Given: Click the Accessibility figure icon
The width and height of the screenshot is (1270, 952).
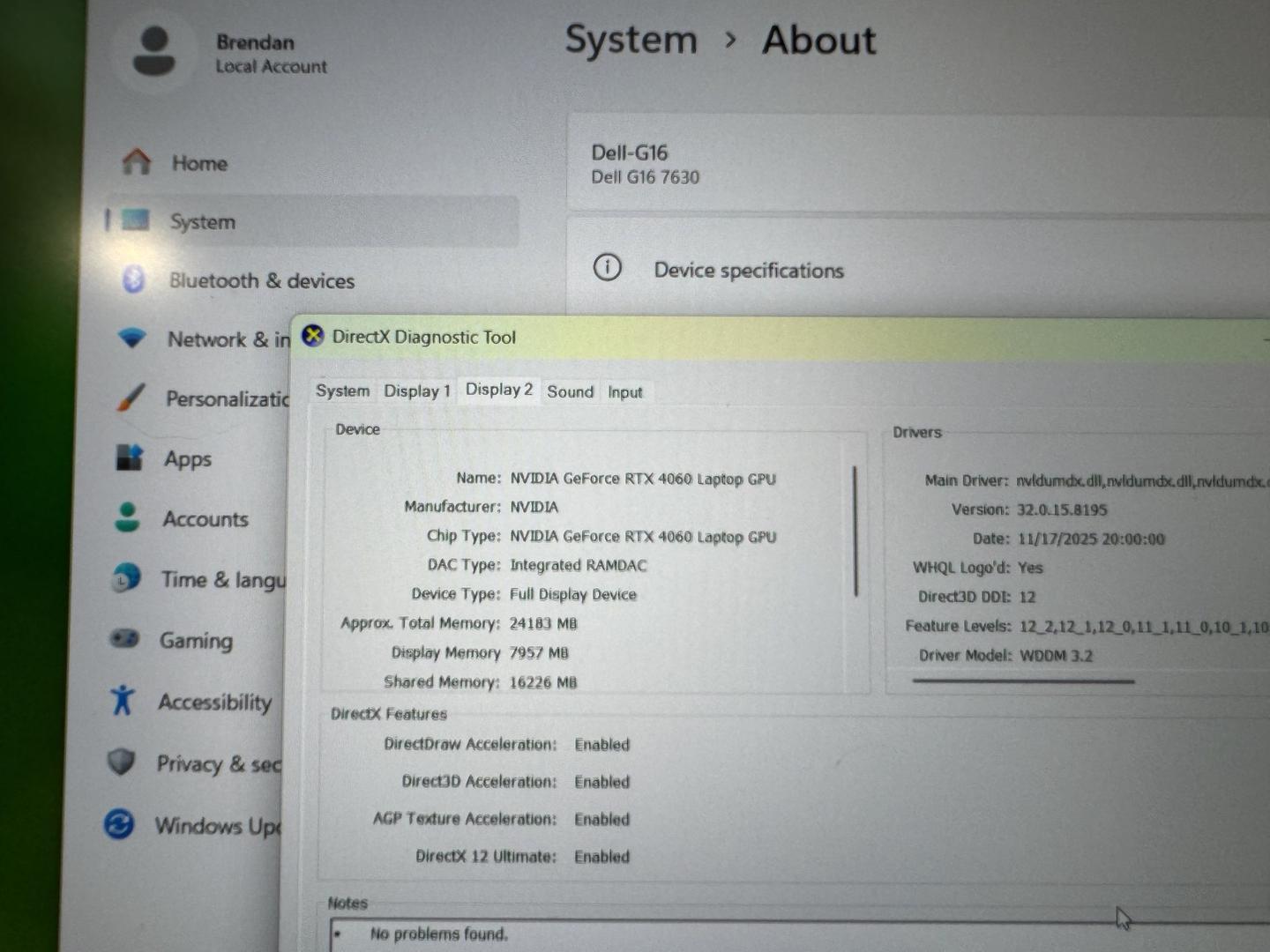Looking at the screenshot, I should [x=123, y=700].
